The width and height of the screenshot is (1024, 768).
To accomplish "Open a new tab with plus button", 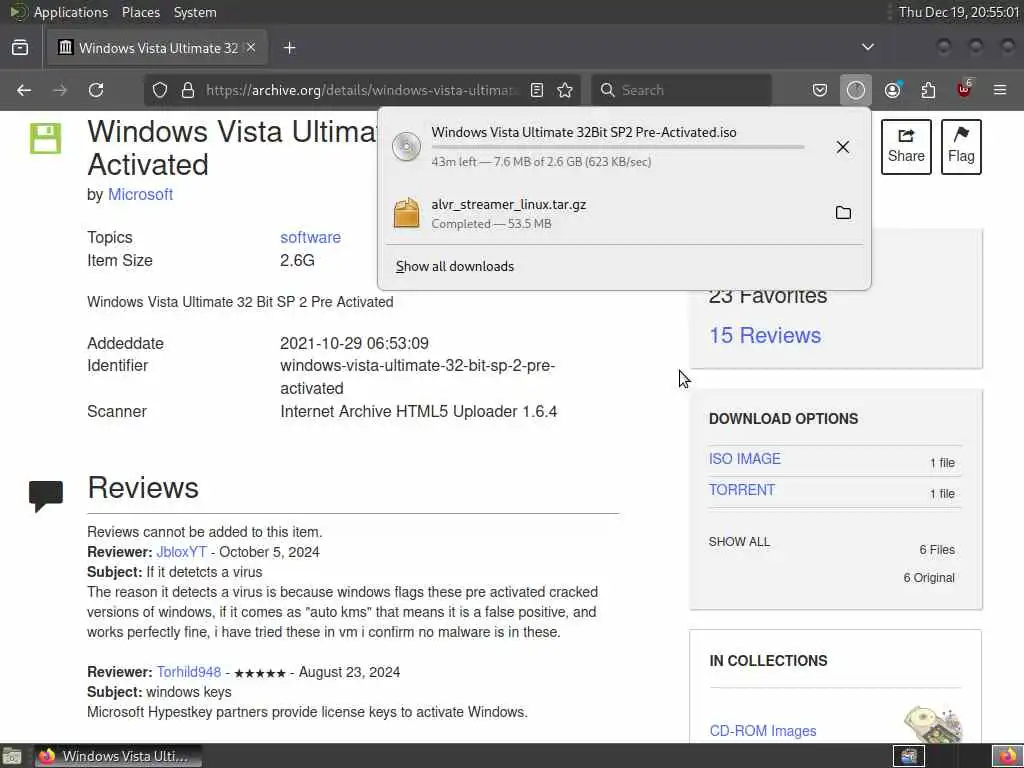I will click(x=290, y=48).
